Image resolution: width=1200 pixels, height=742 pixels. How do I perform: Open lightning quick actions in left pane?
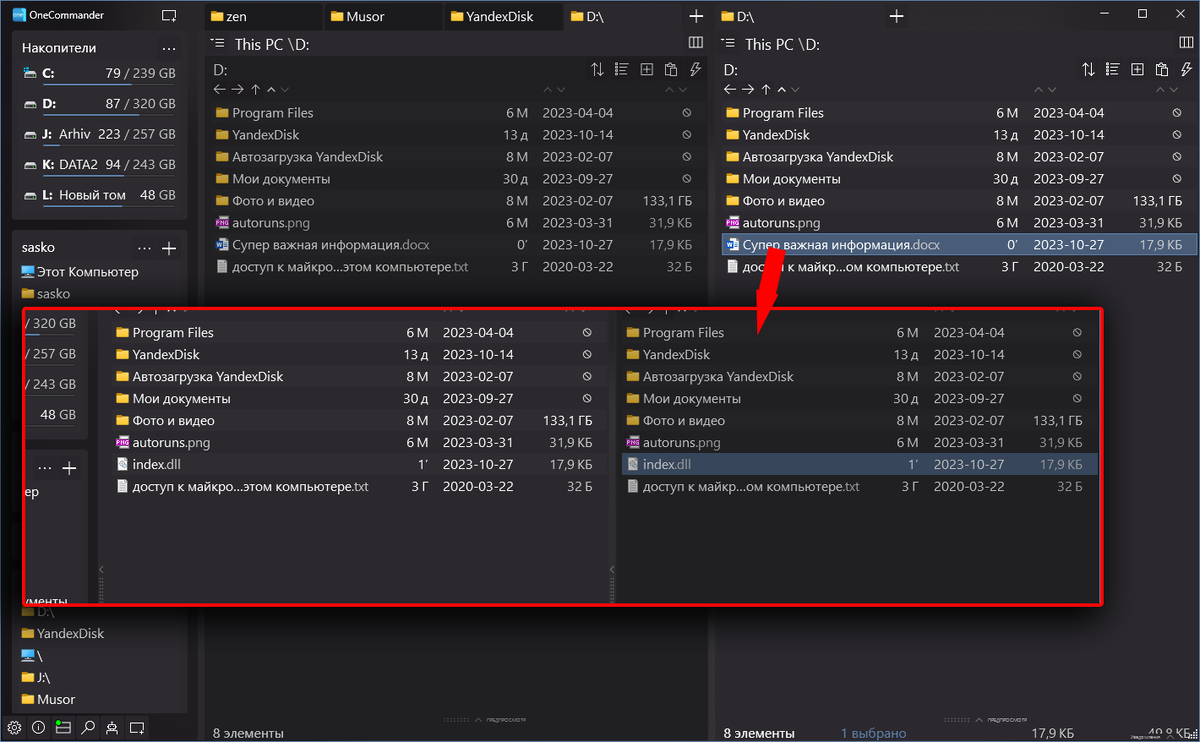point(695,69)
